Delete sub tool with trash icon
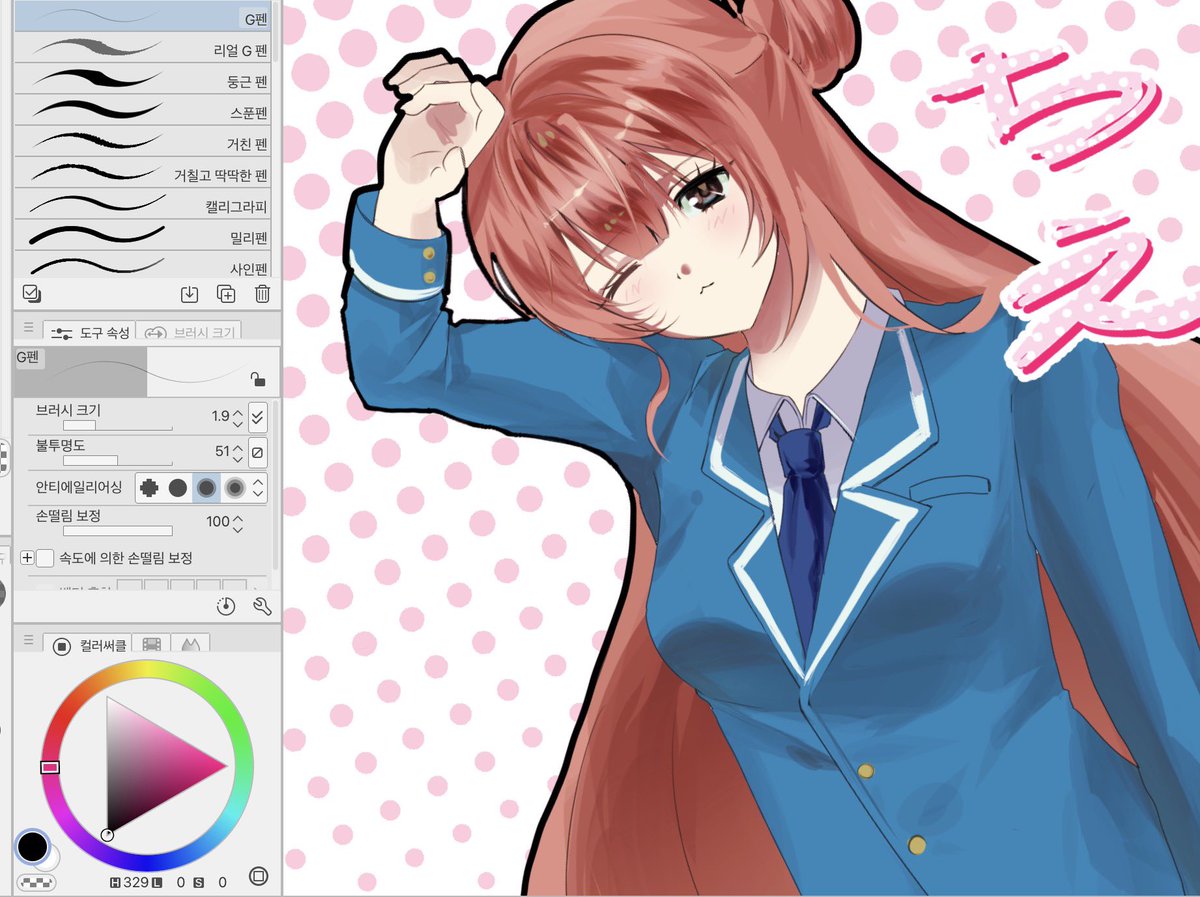The width and height of the screenshot is (1200, 897). 262,294
